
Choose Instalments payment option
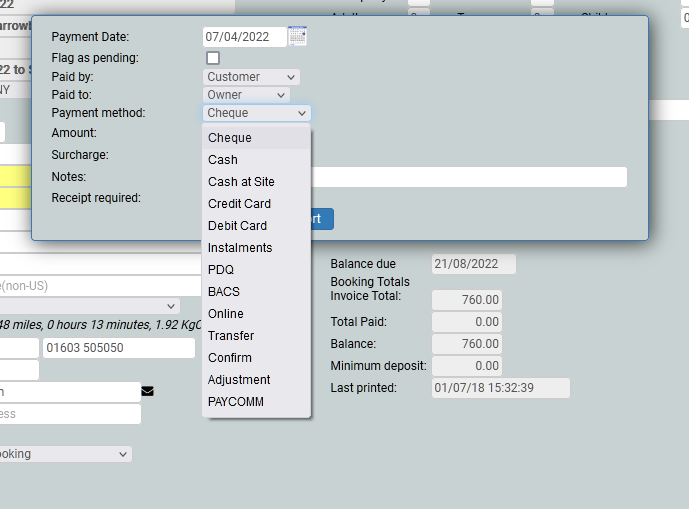(x=240, y=248)
